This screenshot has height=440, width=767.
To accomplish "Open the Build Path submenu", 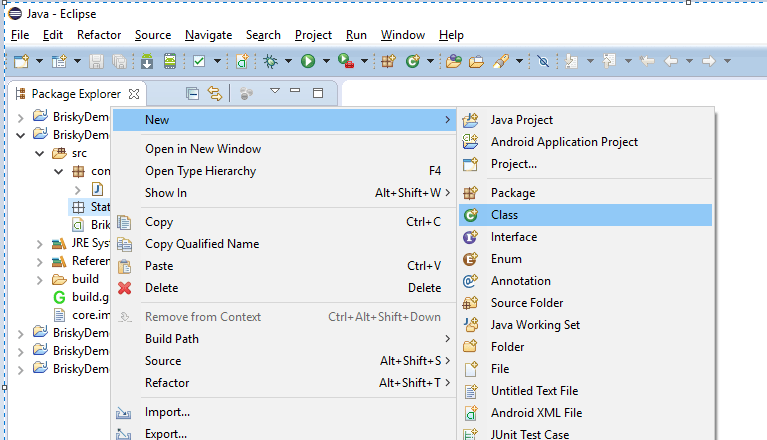I will 284,339.
